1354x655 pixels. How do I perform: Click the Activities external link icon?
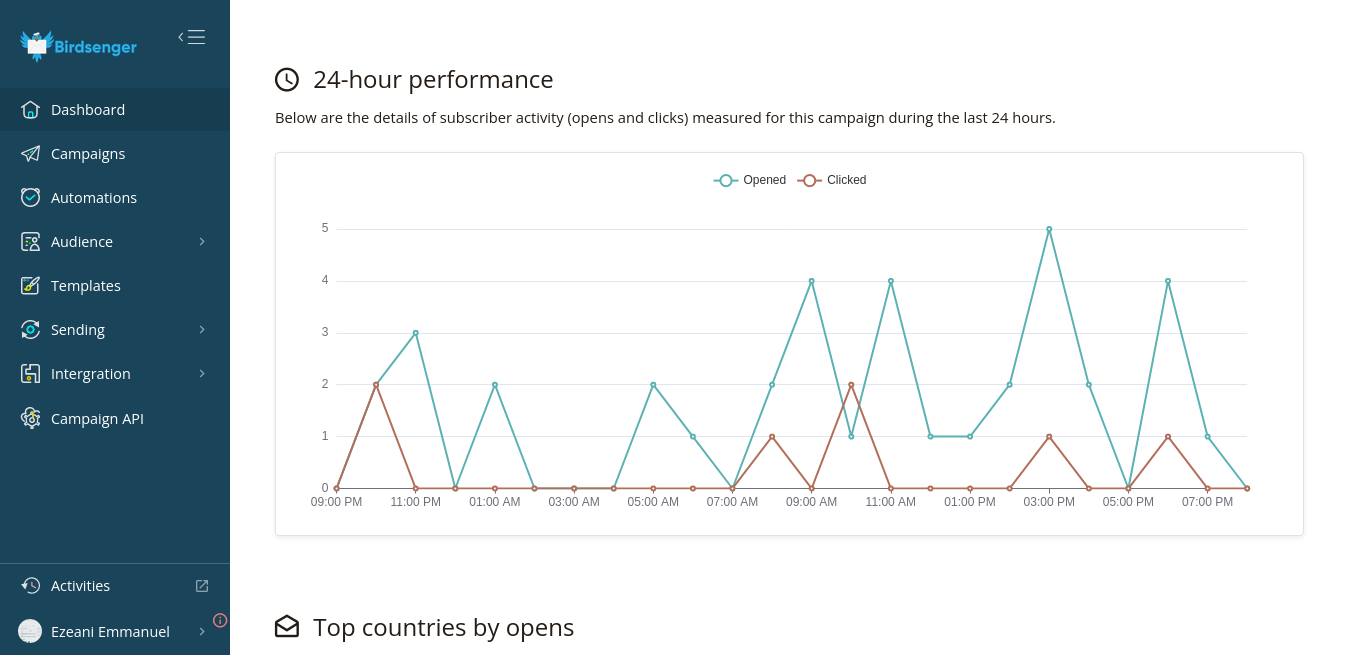pyautogui.click(x=202, y=586)
